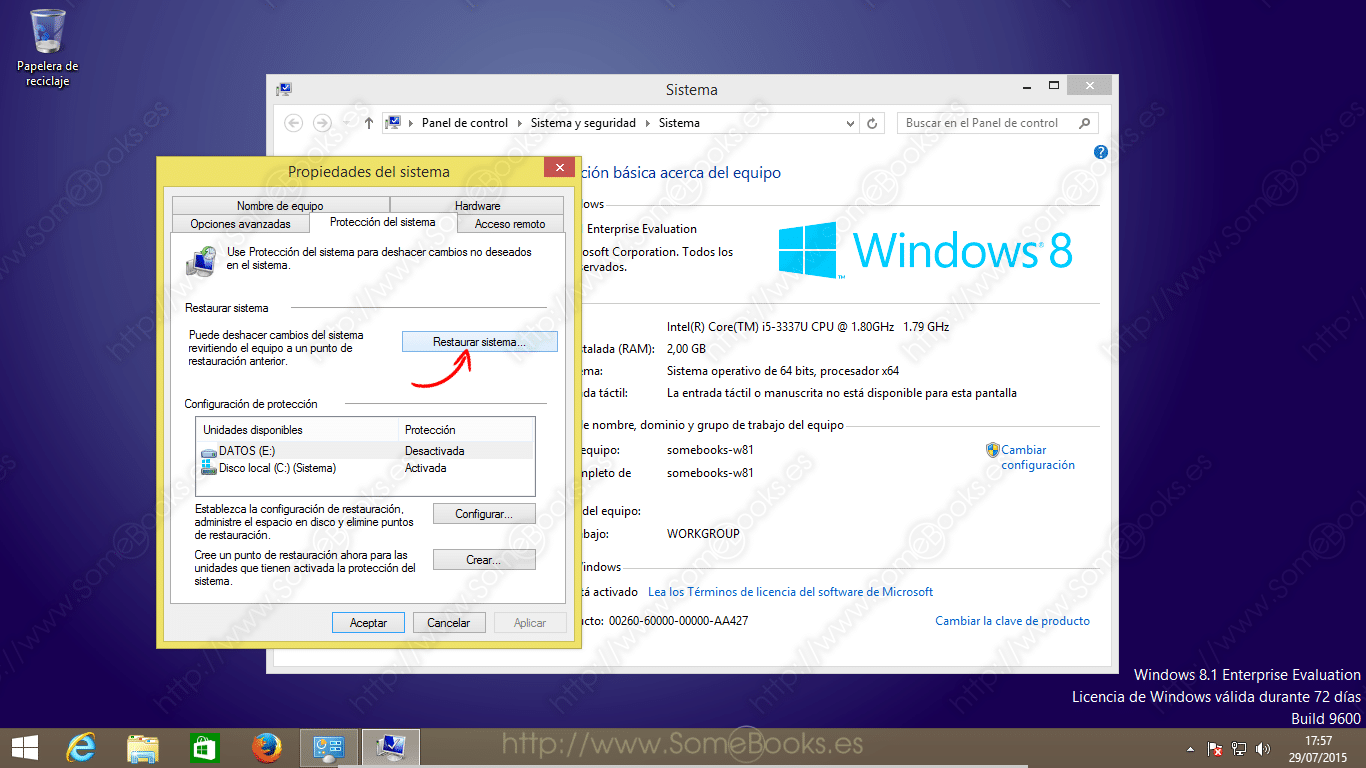Open Cambiar configuración link
The width and height of the screenshot is (1366, 768).
[1038, 457]
